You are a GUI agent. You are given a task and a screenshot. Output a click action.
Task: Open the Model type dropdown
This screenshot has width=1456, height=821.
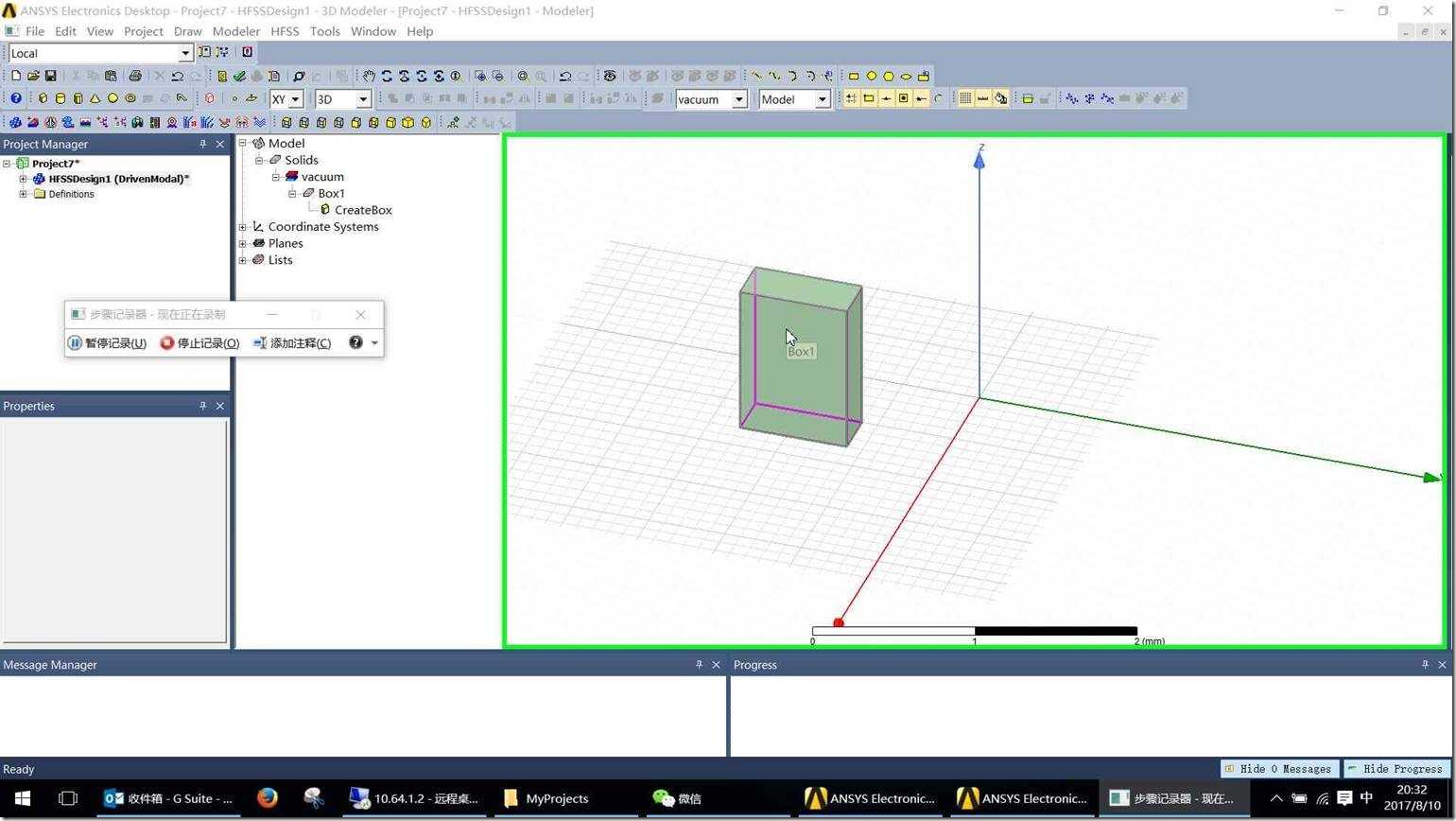[822, 99]
